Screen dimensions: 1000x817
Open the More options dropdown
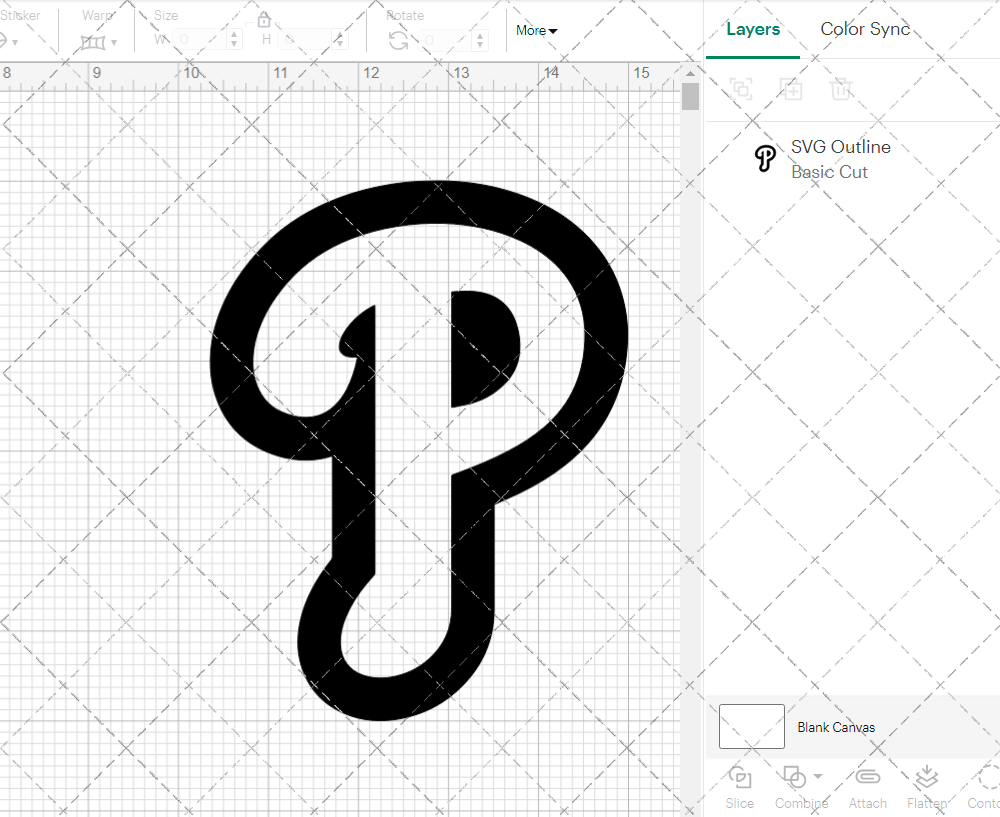[x=536, y=31]
